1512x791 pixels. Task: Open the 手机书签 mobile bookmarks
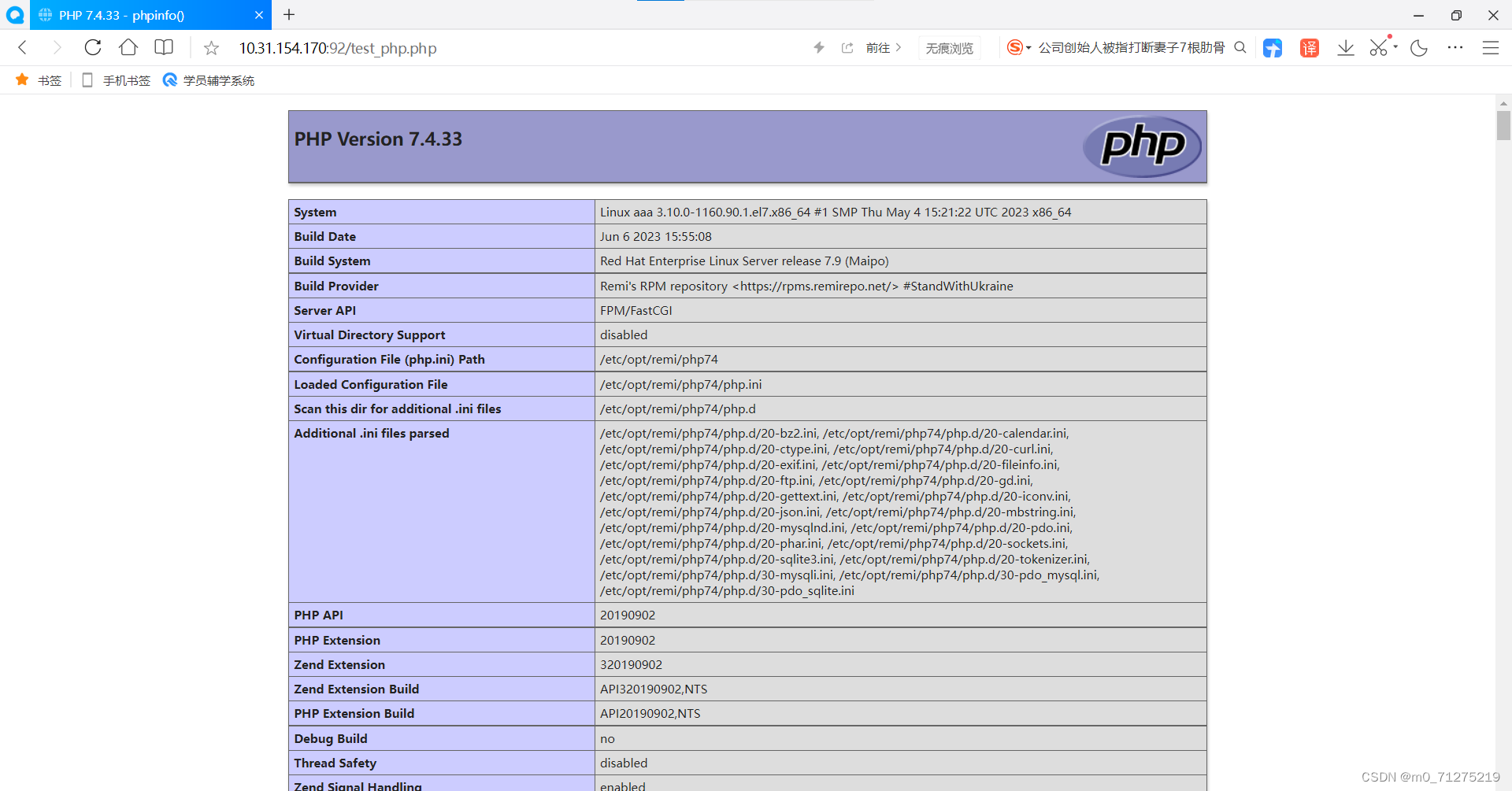coord(116,80)
